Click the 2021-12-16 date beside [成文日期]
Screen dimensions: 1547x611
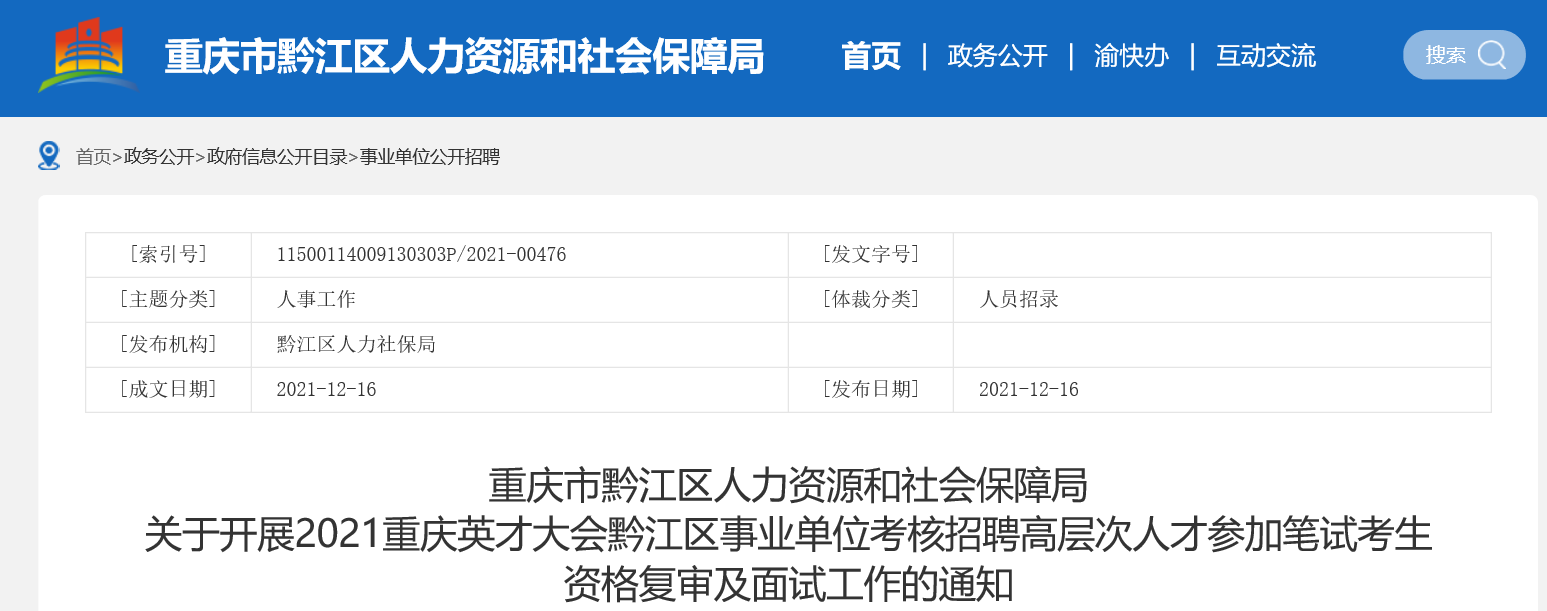[x=326, y=390]
